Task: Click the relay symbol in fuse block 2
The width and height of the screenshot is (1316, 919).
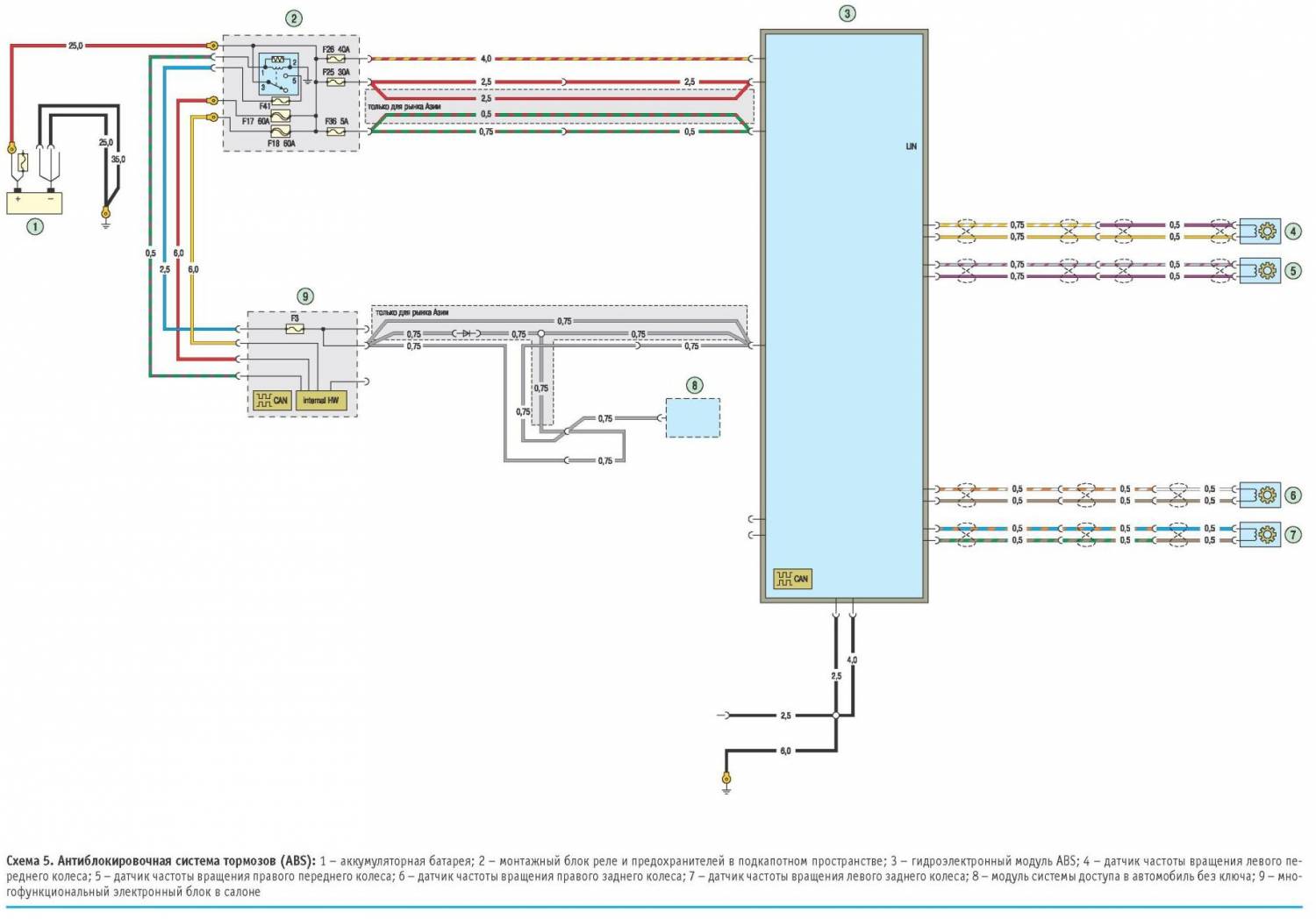Action: pos(277,75)
